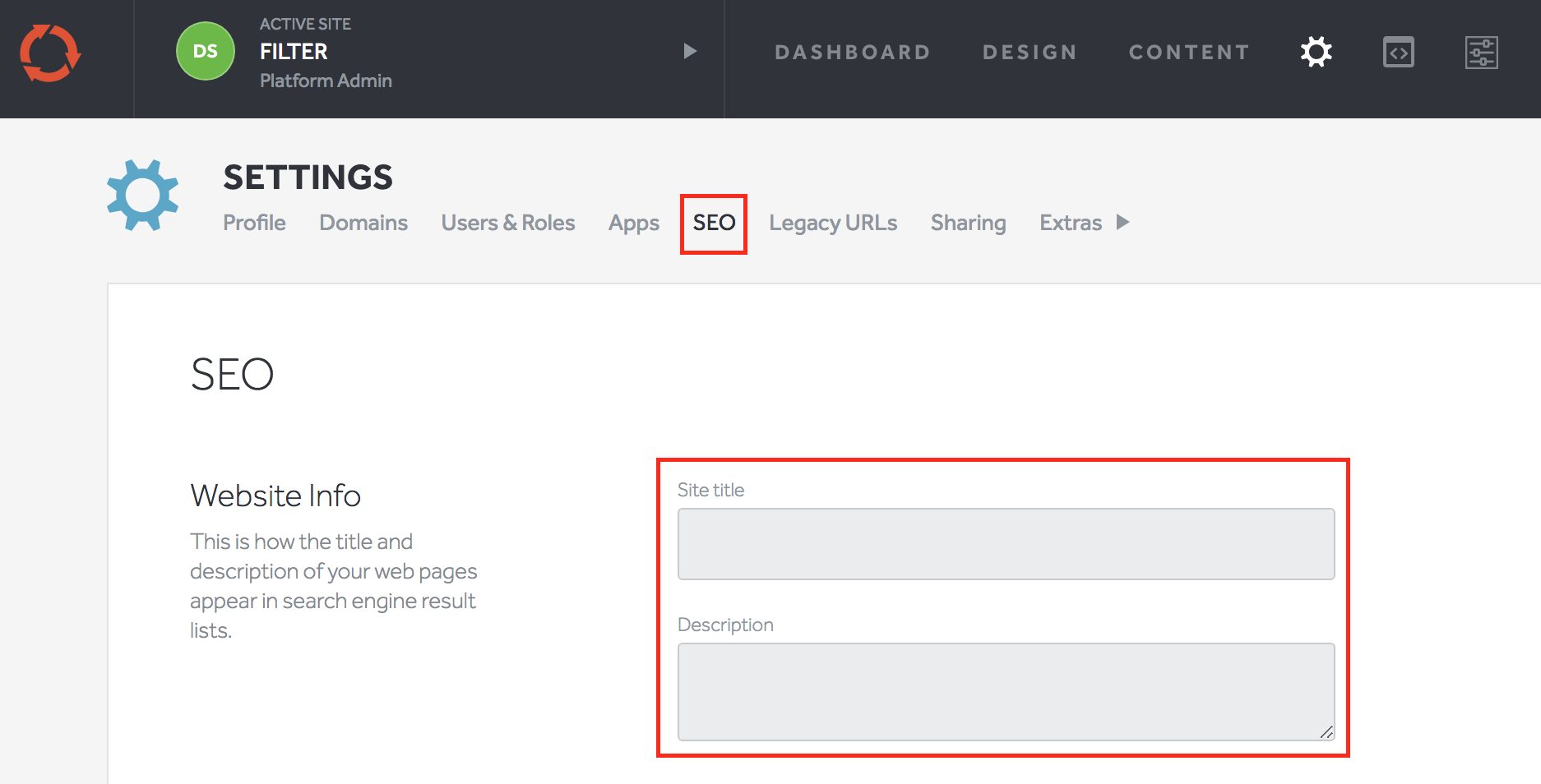Switch to the Domains tab

pyautogui.click(x=363, y=223)
